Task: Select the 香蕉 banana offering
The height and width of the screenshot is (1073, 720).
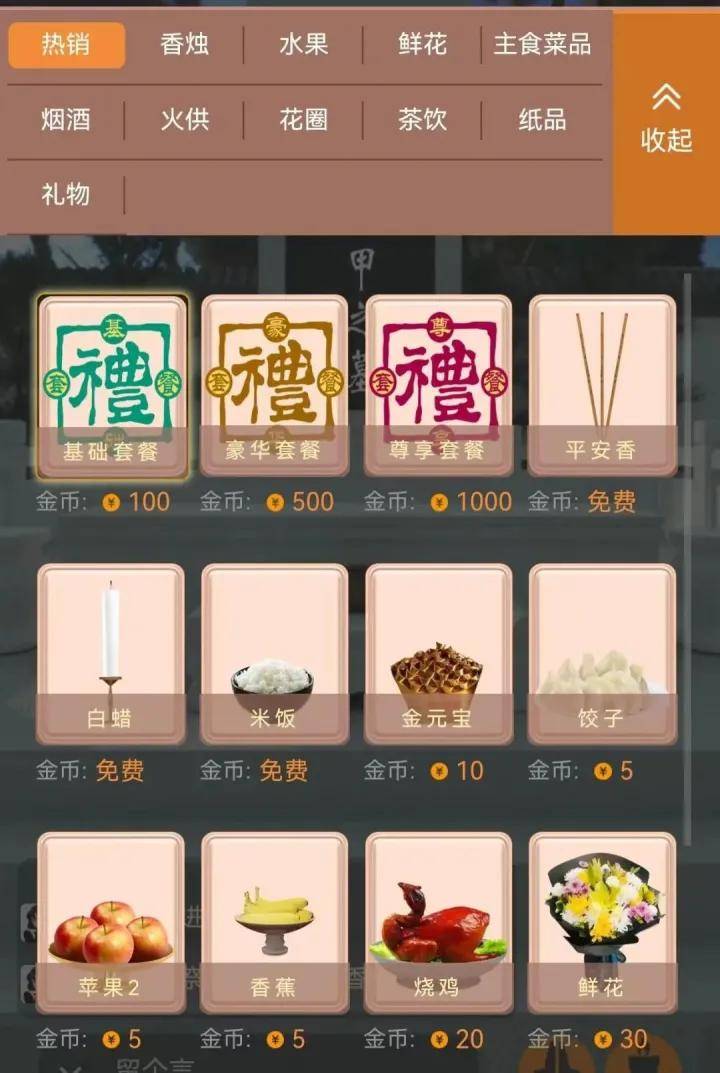Action: tap(274, 922)
